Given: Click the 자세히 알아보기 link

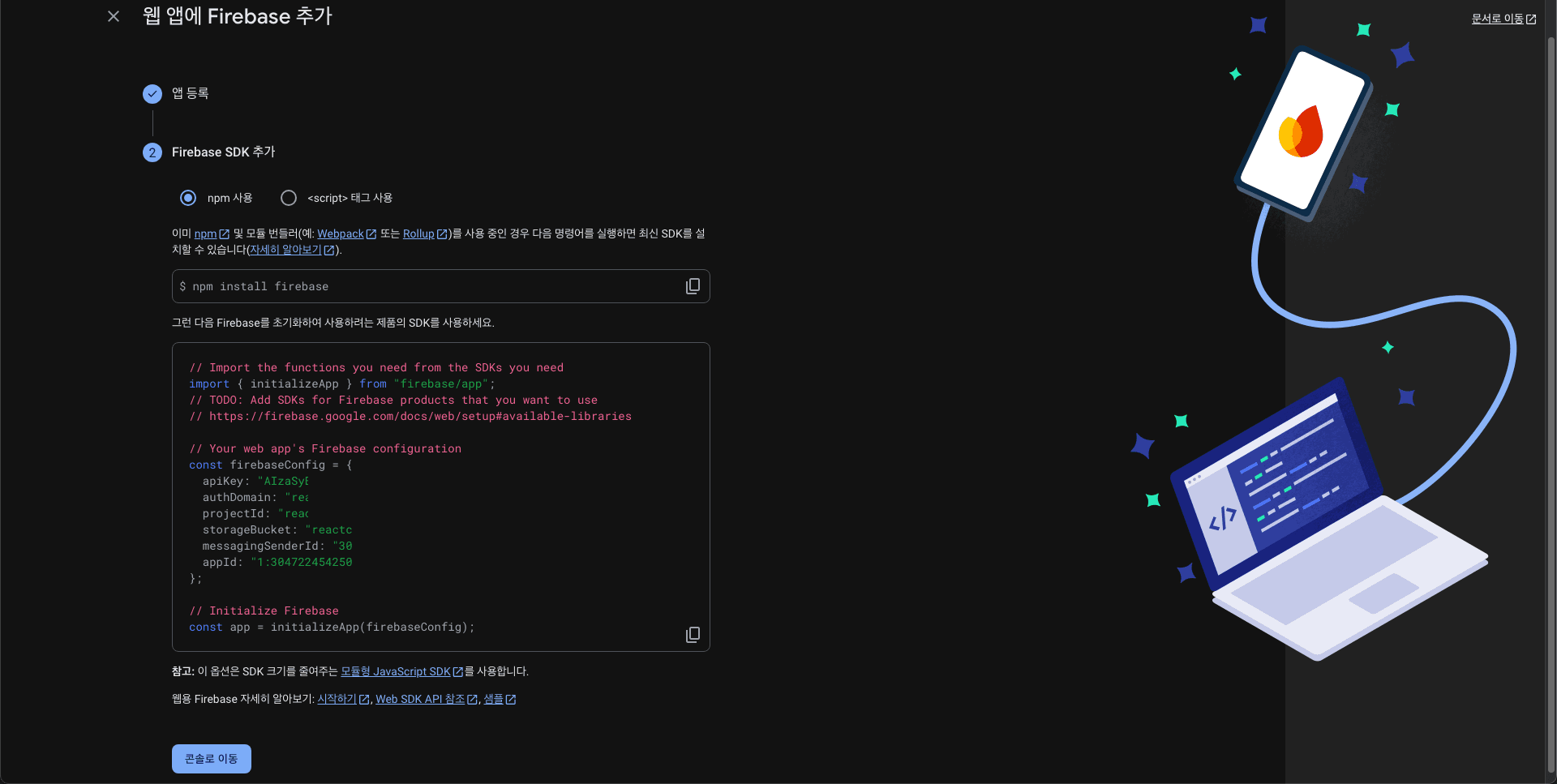Looking at the screenshot, I should pyautogui.click(x=285, y=250).
